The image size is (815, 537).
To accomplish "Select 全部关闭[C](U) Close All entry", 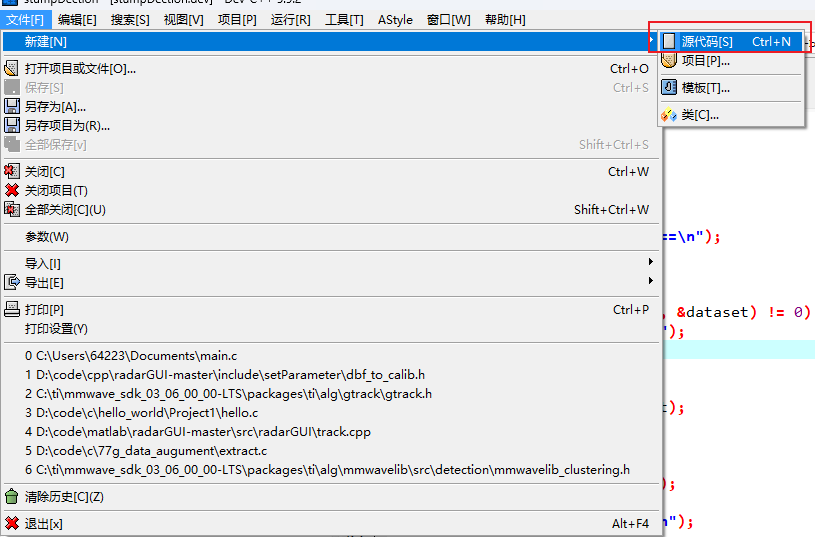I will [331, 209].
